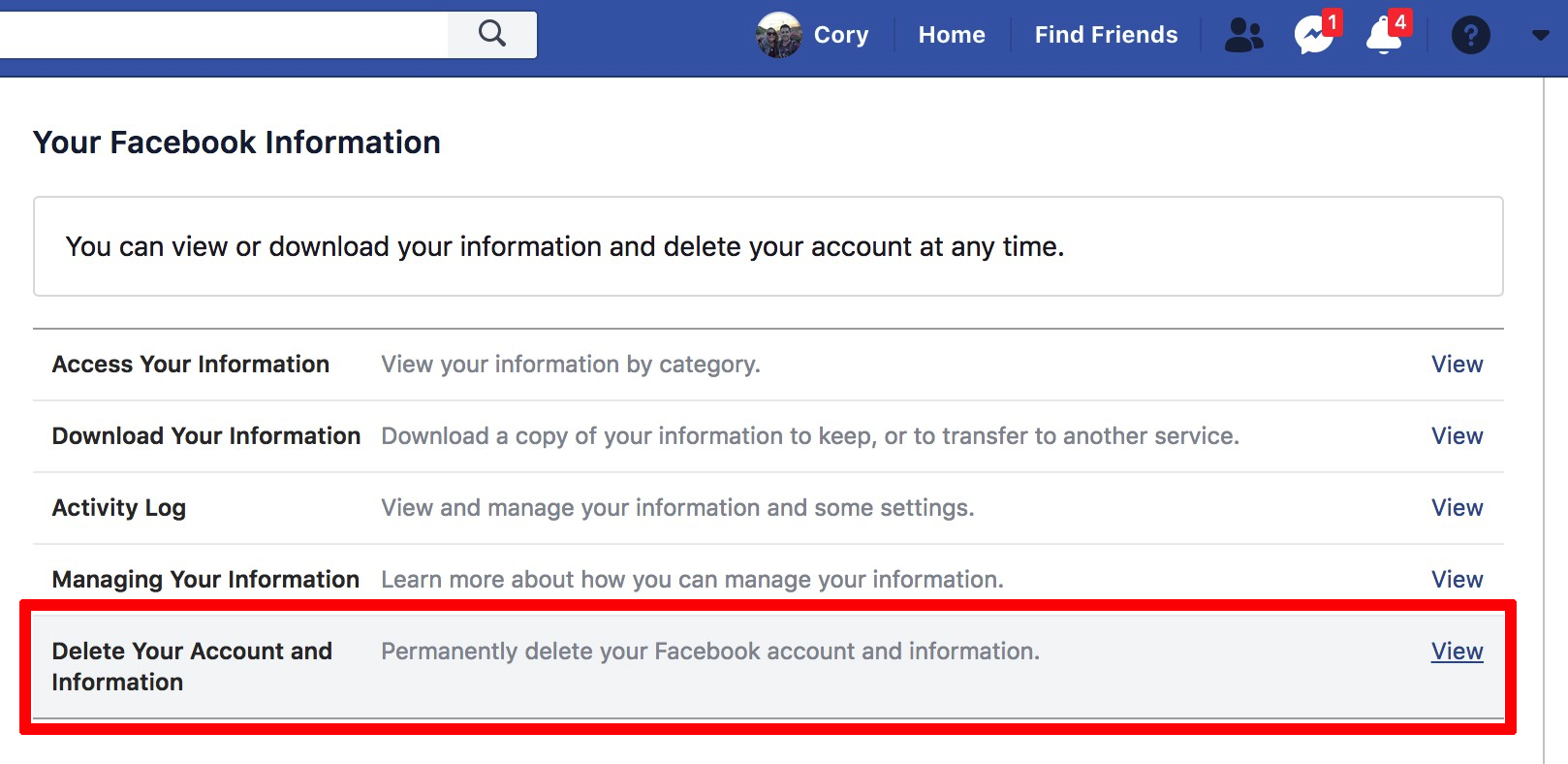View Managing Your Information
The image size is (1568, 764).
coord(1457,580)
